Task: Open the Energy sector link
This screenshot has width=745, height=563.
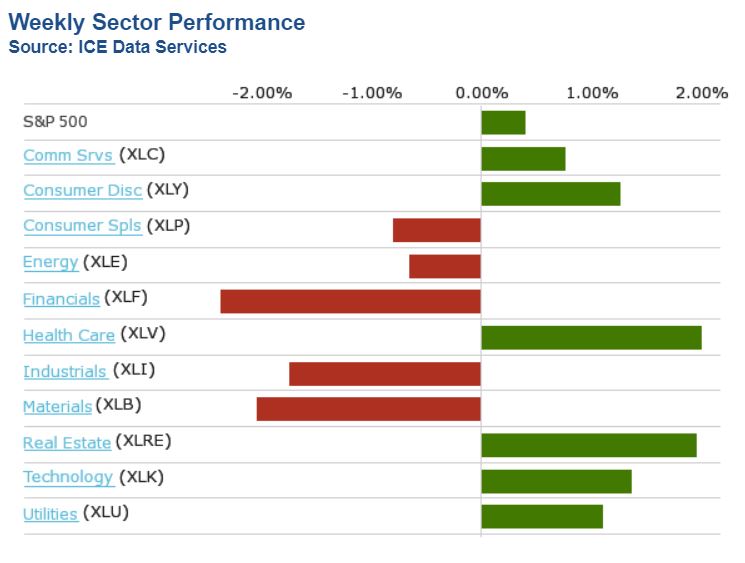Action: 50,263
